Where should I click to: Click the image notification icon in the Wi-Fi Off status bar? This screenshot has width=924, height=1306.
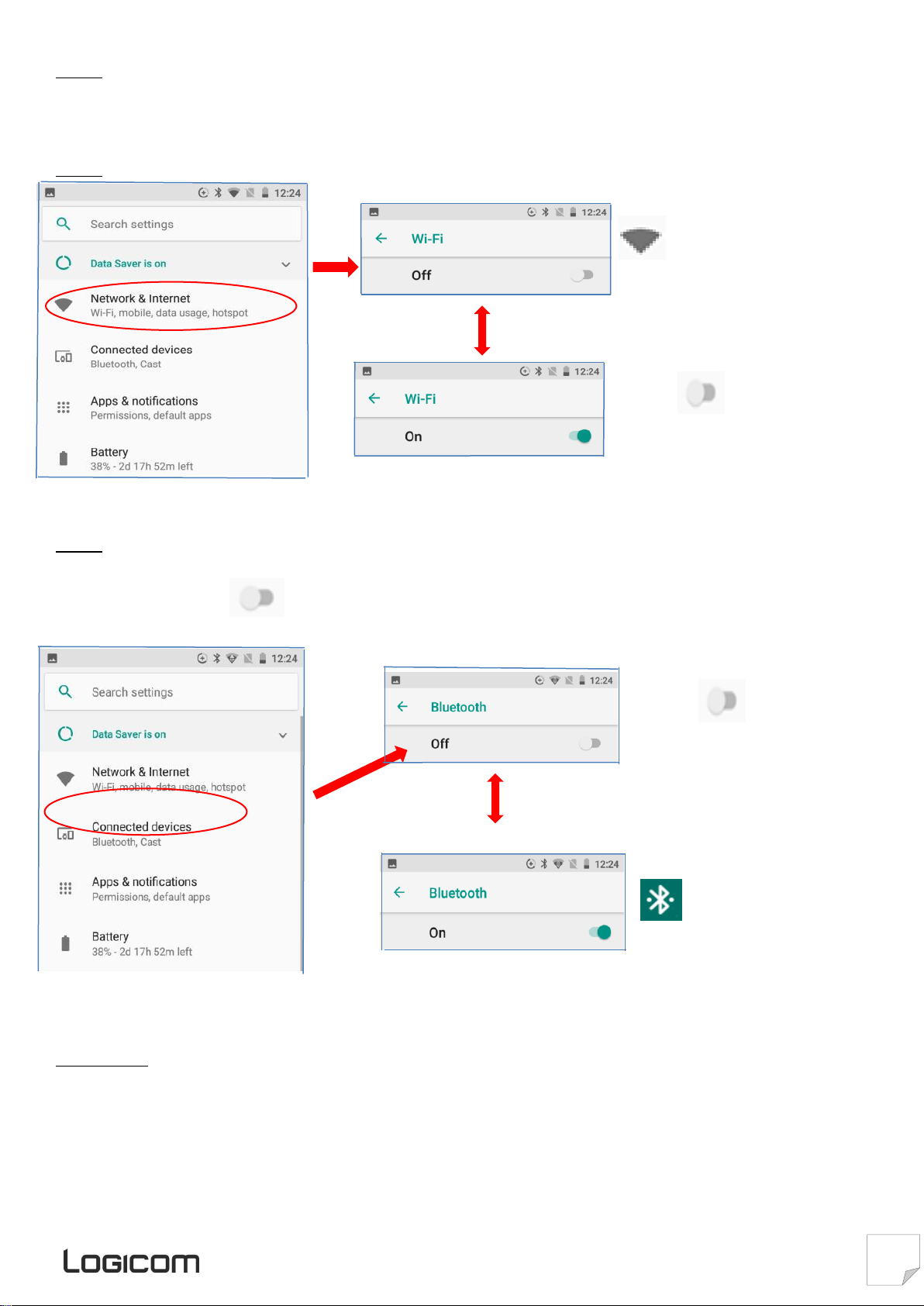tap(374, 212)
